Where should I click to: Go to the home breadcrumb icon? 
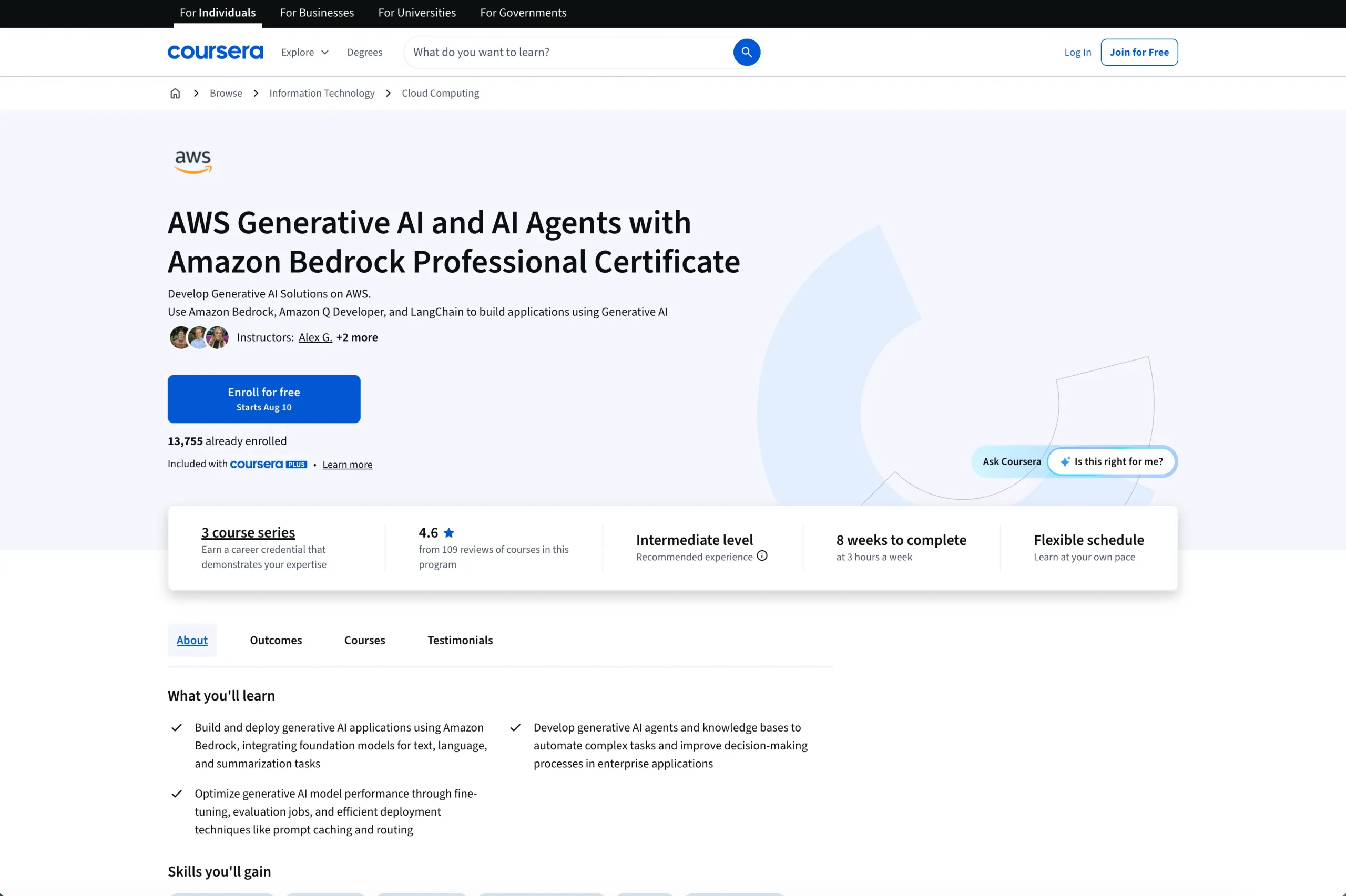tap(175, 93)
